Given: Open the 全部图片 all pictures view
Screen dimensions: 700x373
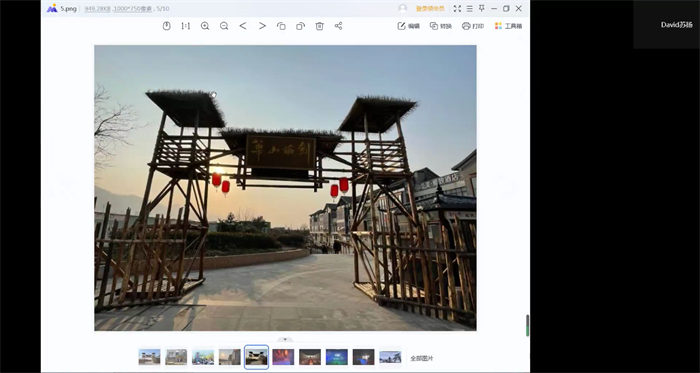Looking at the screenshot, I should (421, 358).
